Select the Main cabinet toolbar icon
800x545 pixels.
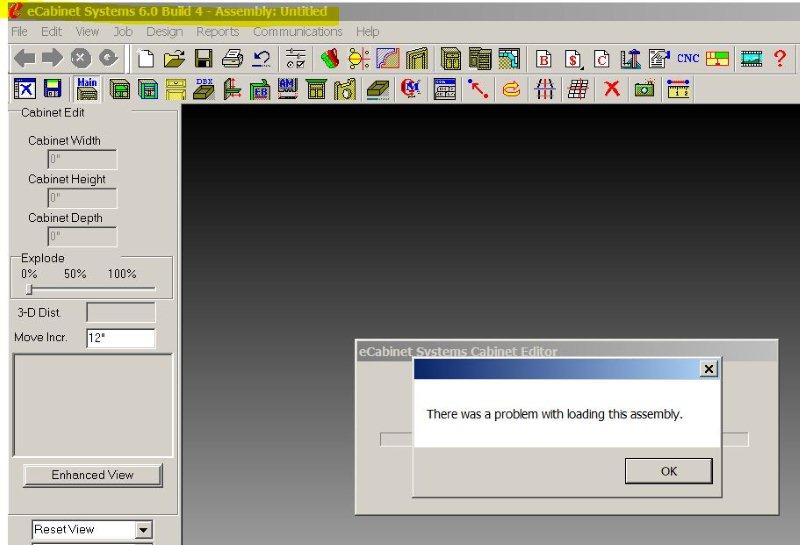coord(87,89)
